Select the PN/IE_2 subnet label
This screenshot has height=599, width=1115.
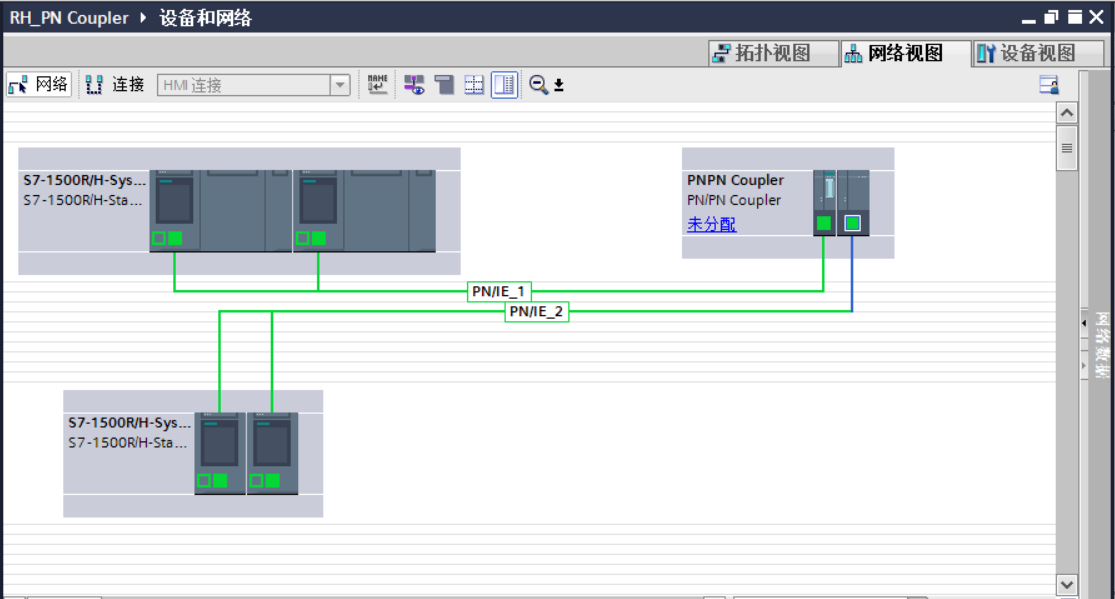tap(536, 312)
